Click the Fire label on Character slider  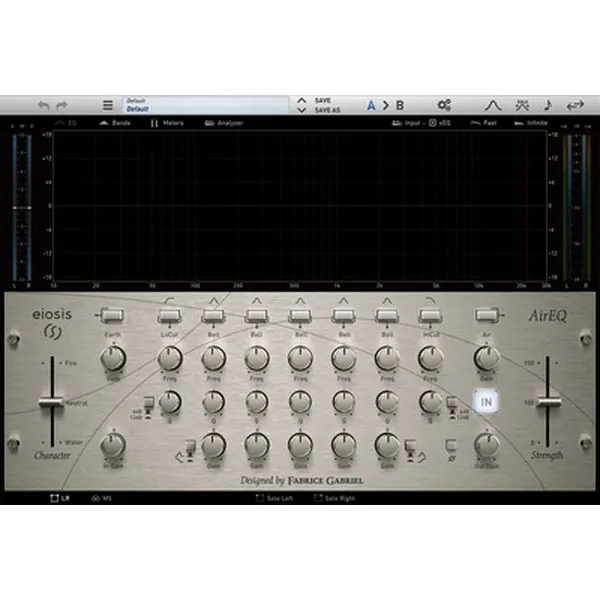71,363
